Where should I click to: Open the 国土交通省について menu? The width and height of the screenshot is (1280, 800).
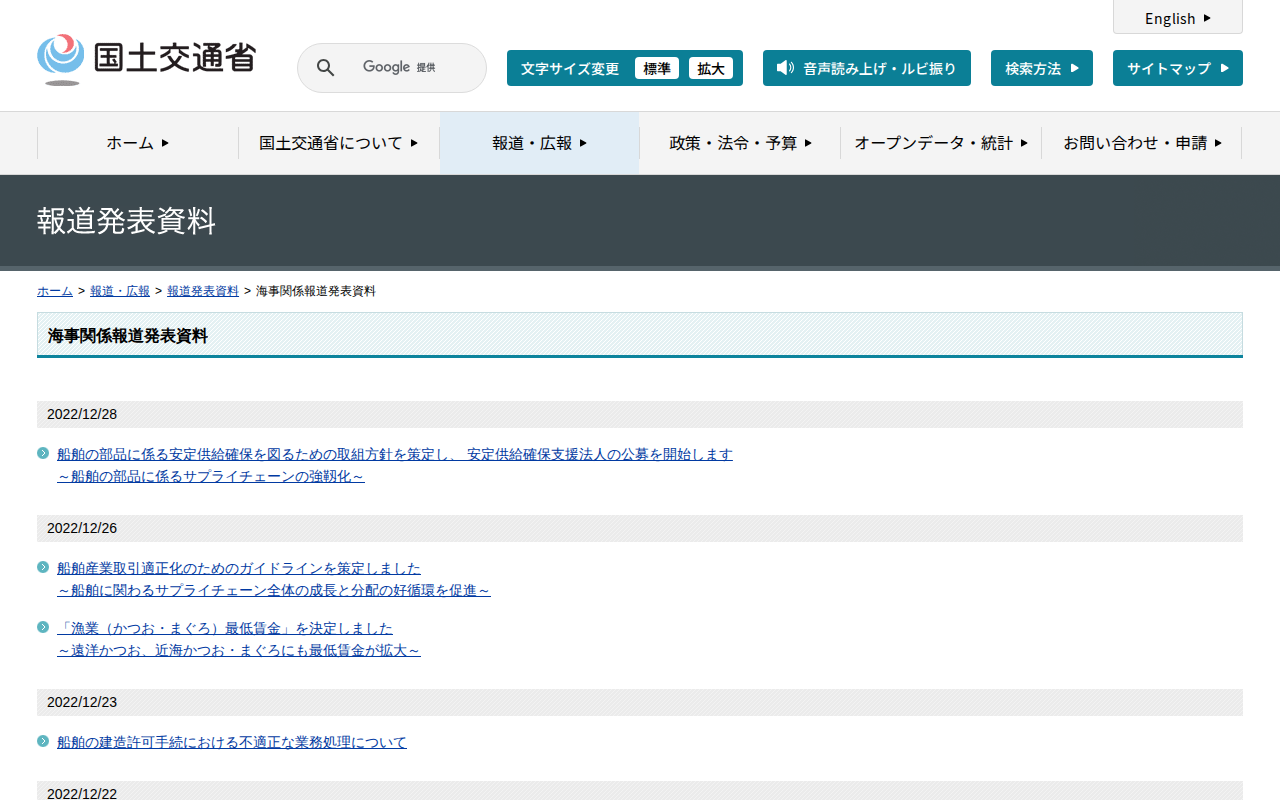(338, 143)
